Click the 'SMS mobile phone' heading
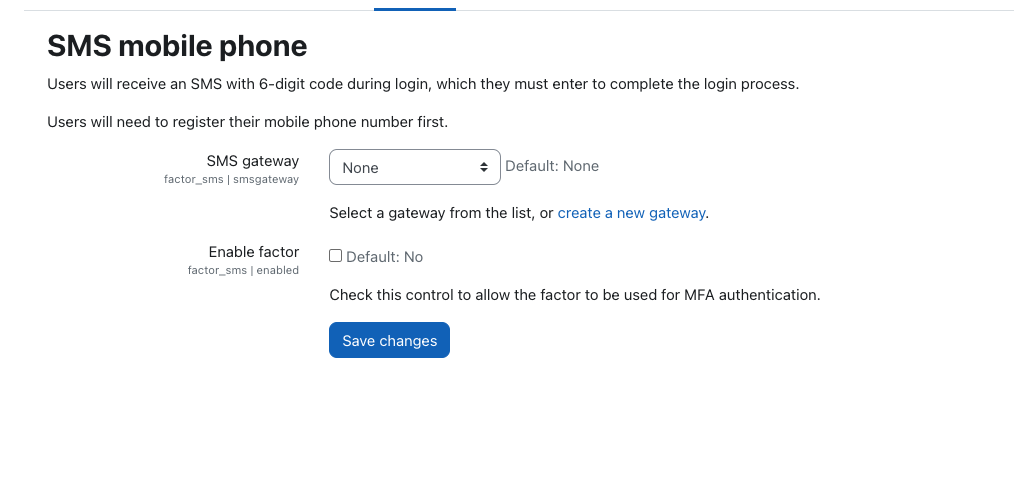Screen dimensions: 1014x482 (x=177, y=46)
